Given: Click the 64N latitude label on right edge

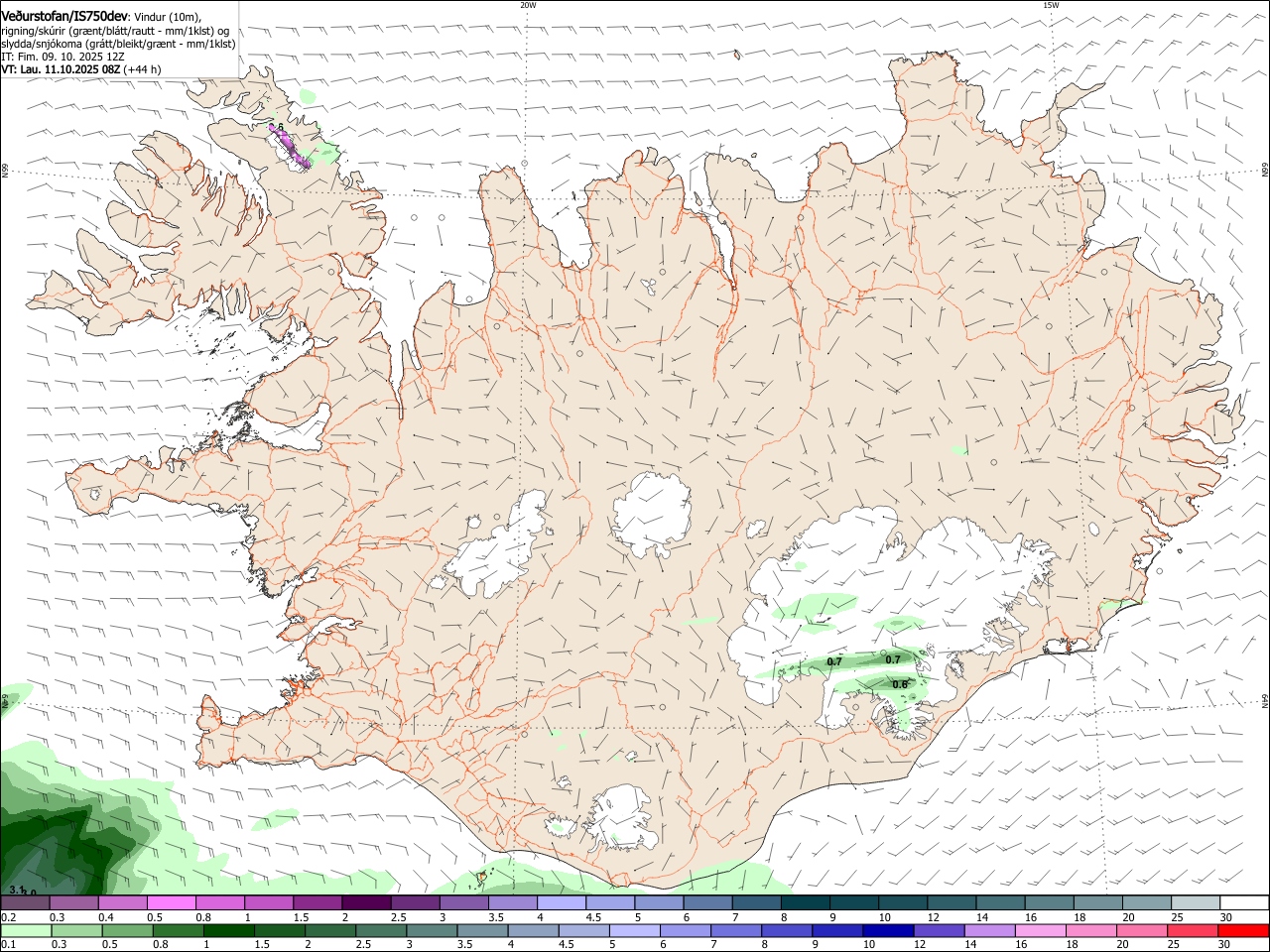Looking at the screenshot, I should pos(1265,701).
